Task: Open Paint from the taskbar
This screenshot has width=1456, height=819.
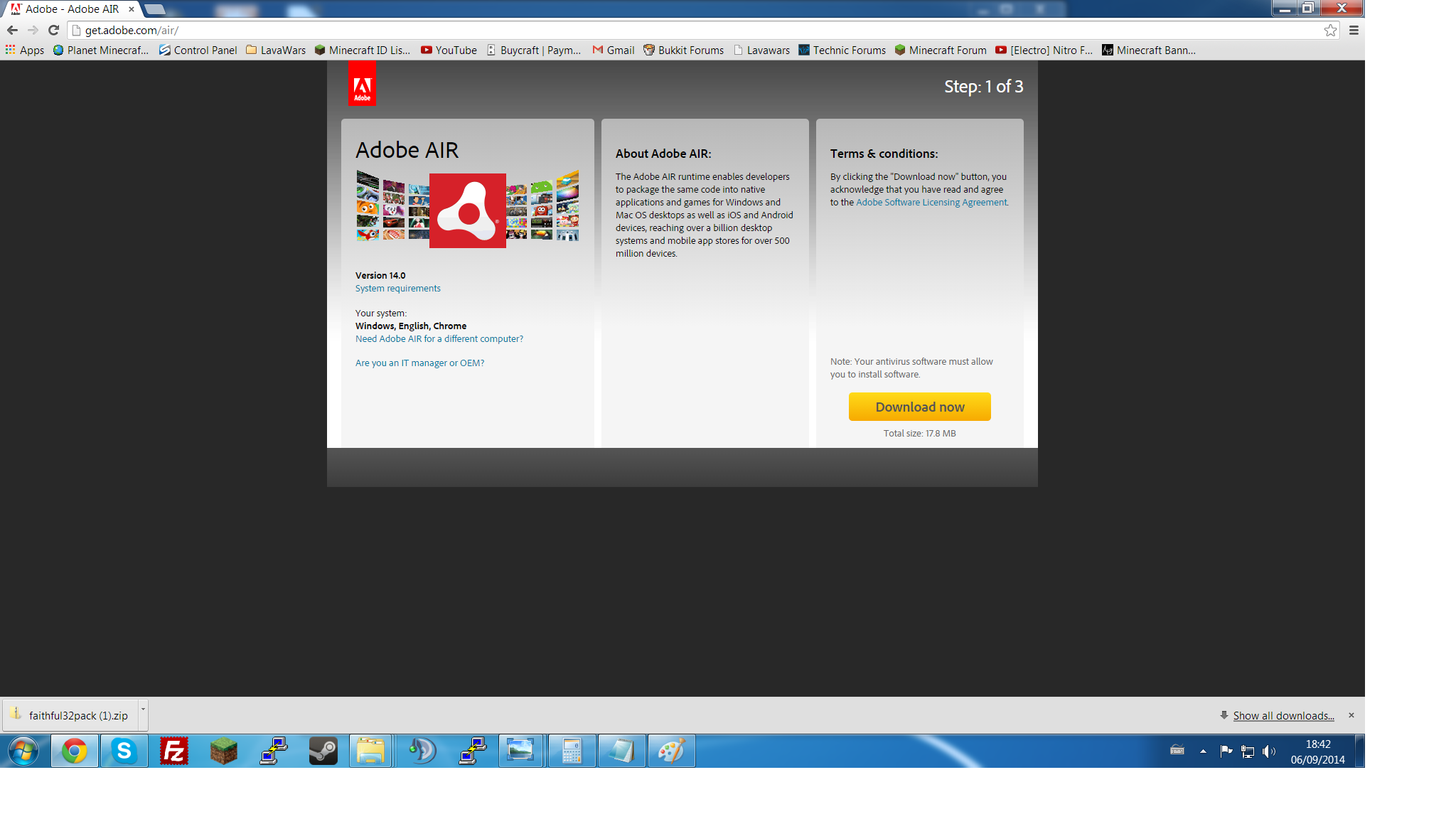Action: pos(671,751)
